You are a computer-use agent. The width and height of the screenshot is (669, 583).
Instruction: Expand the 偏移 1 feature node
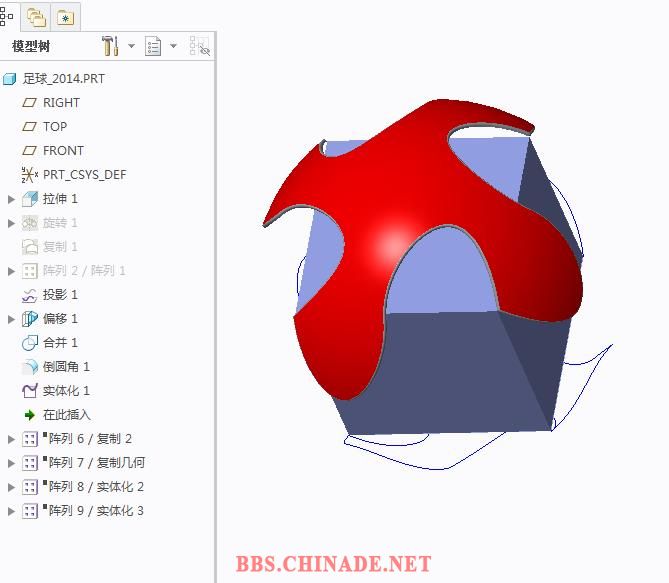tap(12, 319)
